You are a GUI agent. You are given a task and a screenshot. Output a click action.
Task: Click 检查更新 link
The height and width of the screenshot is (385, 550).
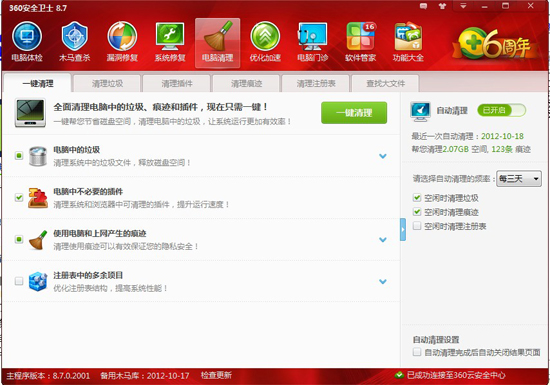point(216,375)
